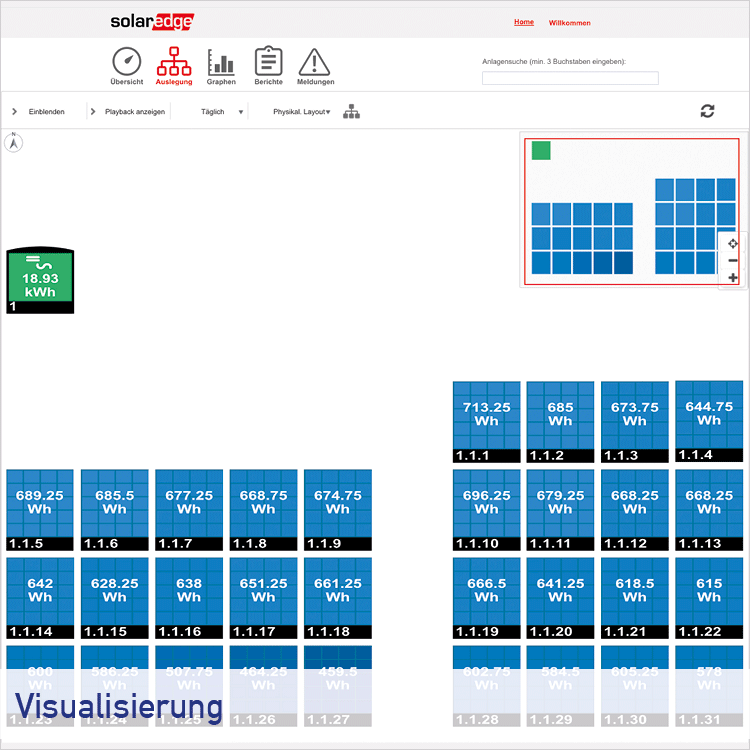Click the Willkommen link
The image size is (750, 750).
[x=570, y=23]
